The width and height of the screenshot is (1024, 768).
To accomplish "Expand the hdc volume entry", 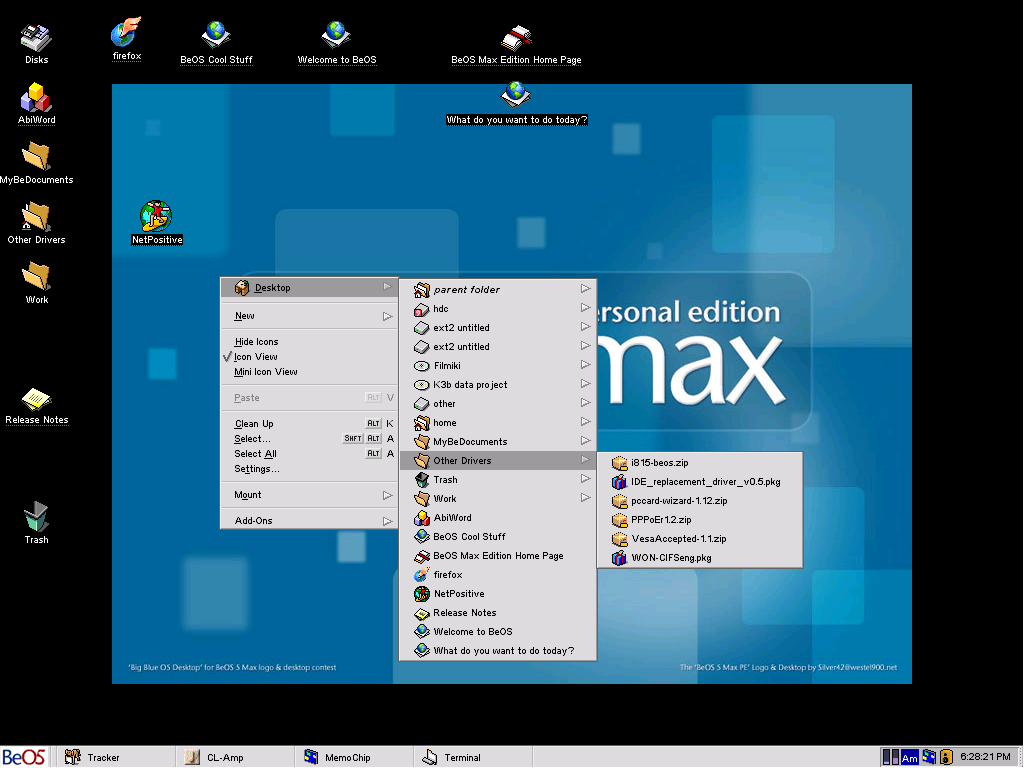I will (498, 308).
